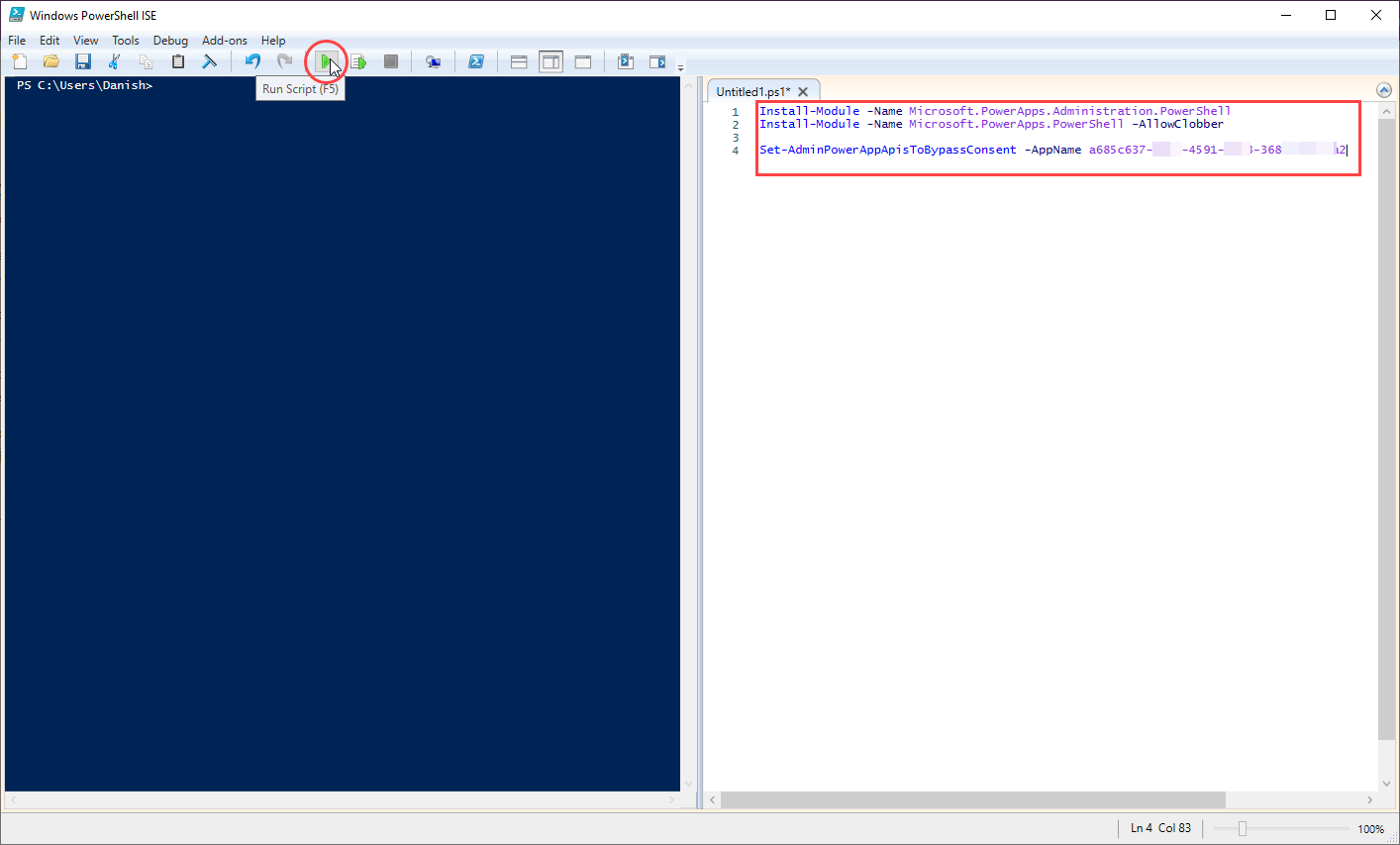Click the Open folder icon
Image resolution: width=1400 pixels, height=845 pixels.
tap(51, 61)
